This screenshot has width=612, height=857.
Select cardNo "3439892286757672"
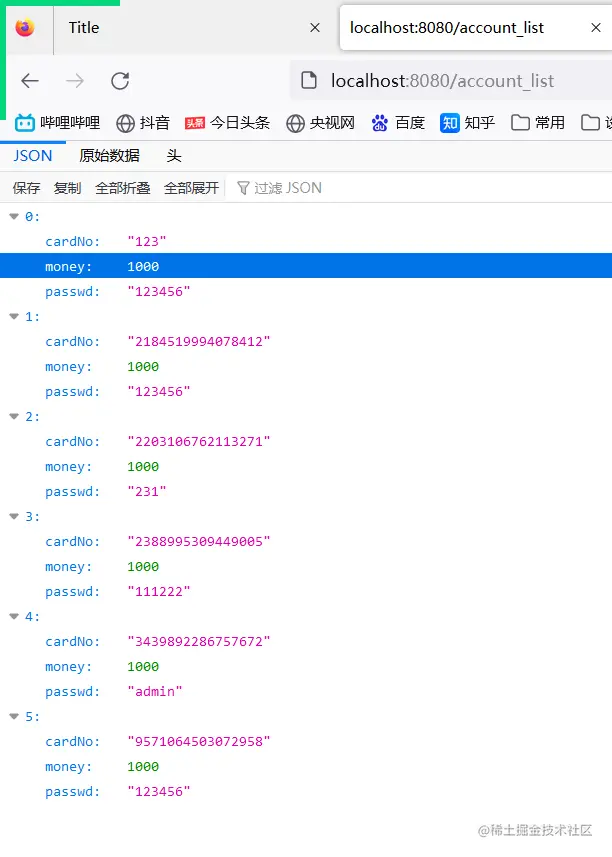pos(199,641)
